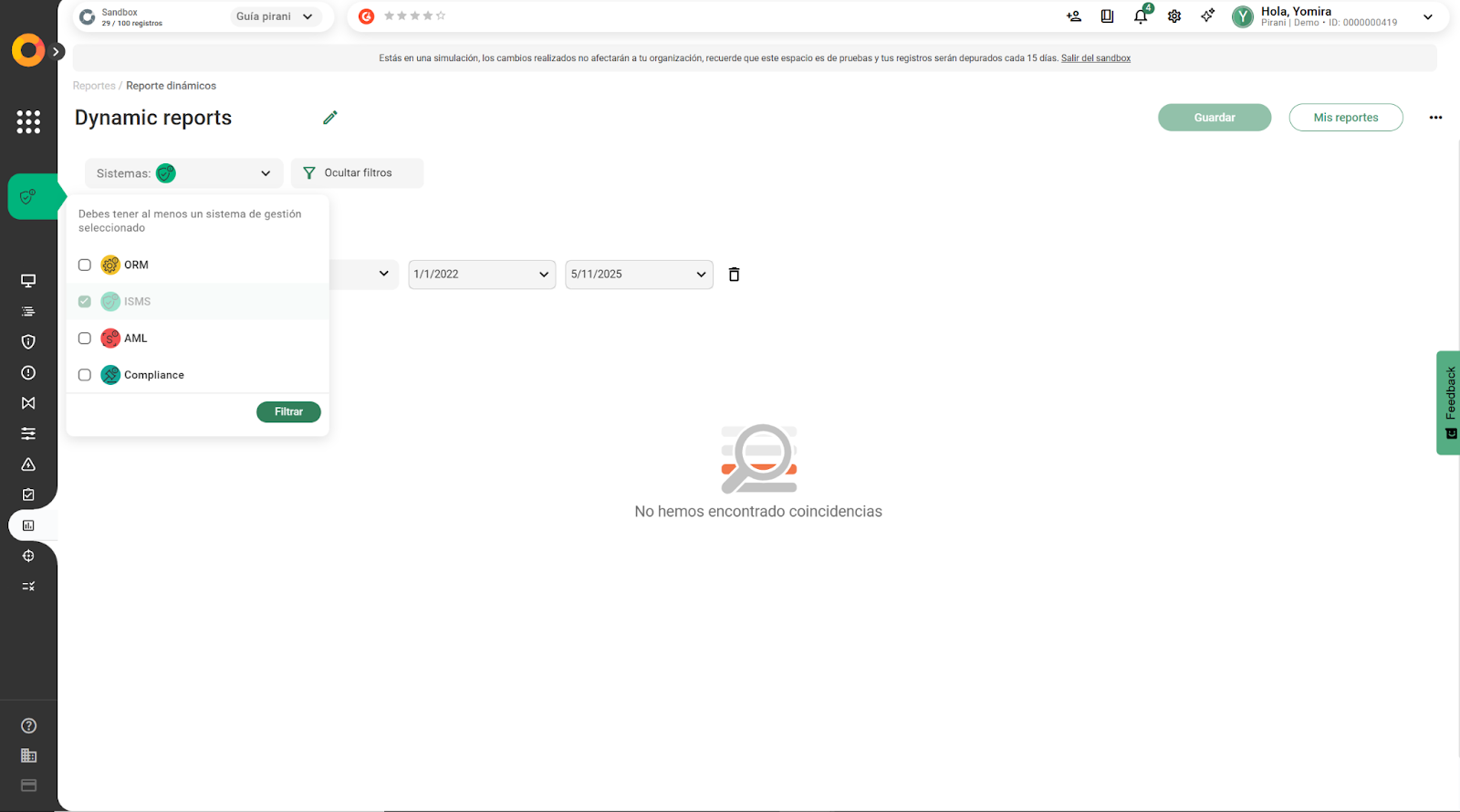Viewport: 1460px width, 812px height.
Task: Check the ORM system checkbox
Action: [x=85, y=265]
